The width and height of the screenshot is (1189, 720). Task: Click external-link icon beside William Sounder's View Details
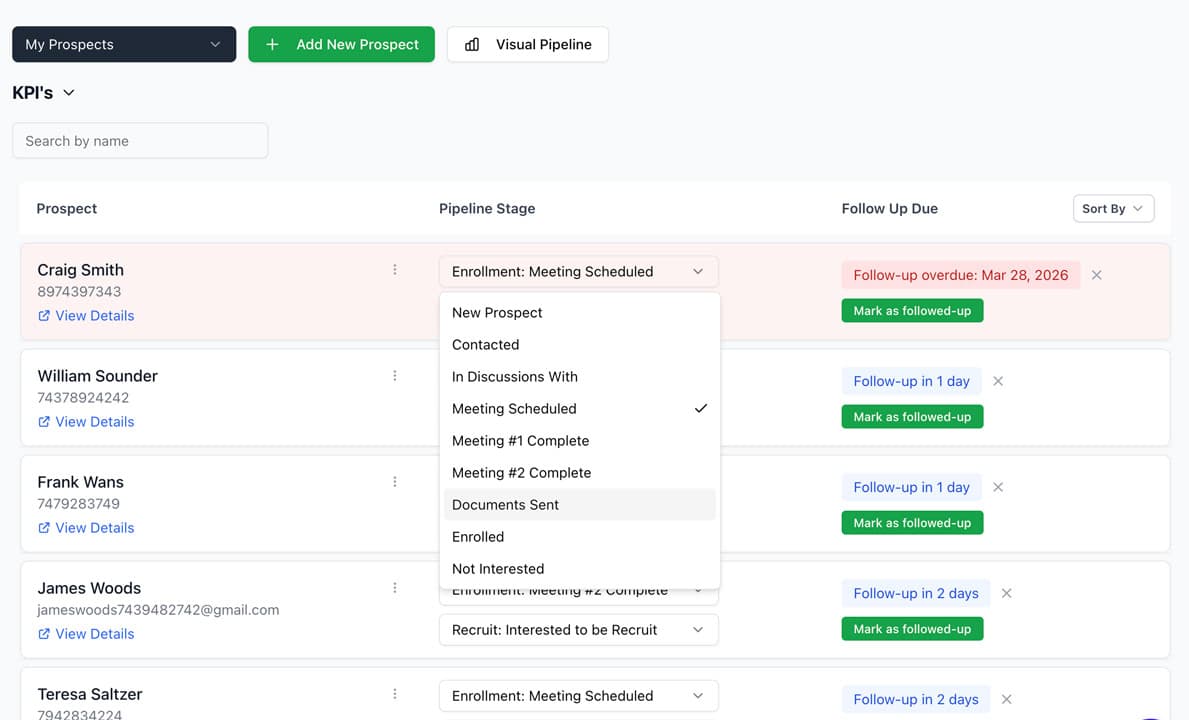pos(44,422)
